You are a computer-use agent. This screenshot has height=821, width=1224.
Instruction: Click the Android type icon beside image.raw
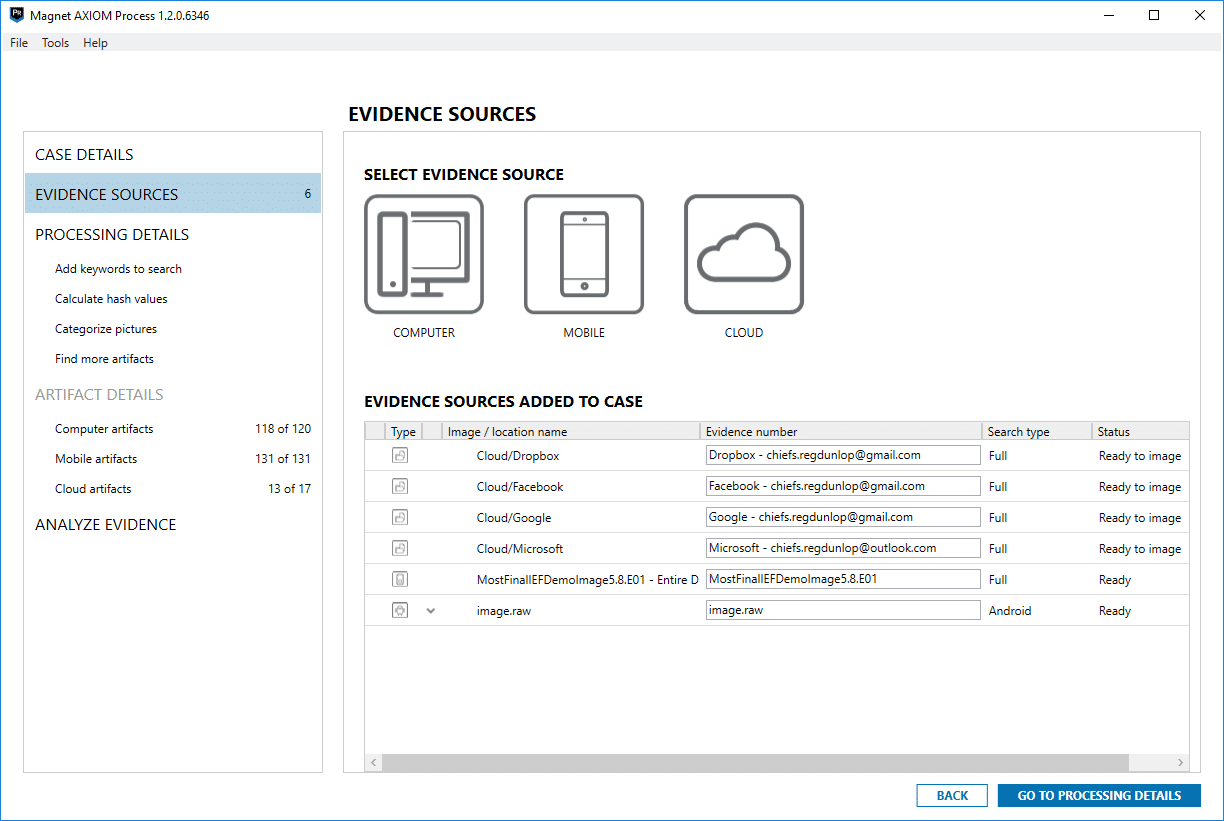[399, 610]
